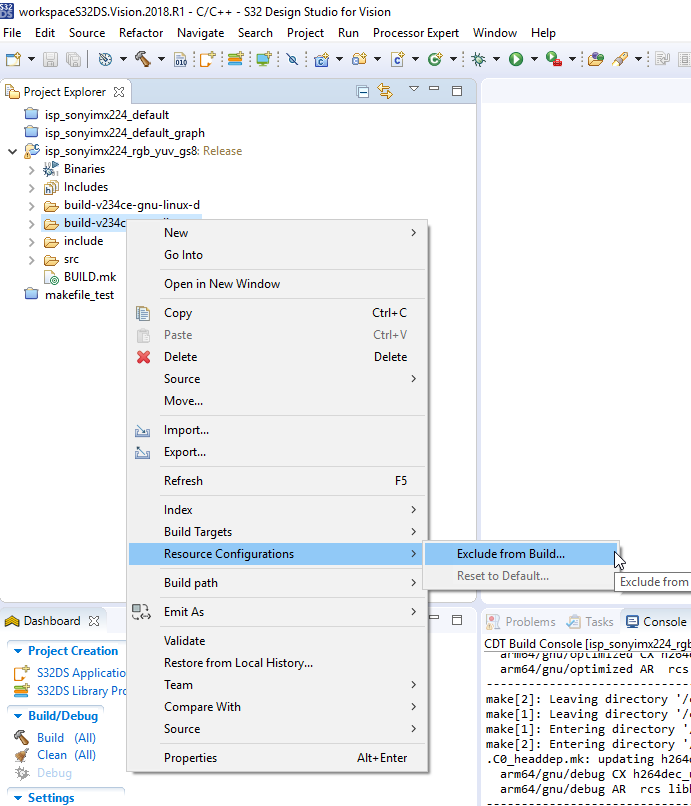Open the Processor Expert menu

click(x=416, y=33)
